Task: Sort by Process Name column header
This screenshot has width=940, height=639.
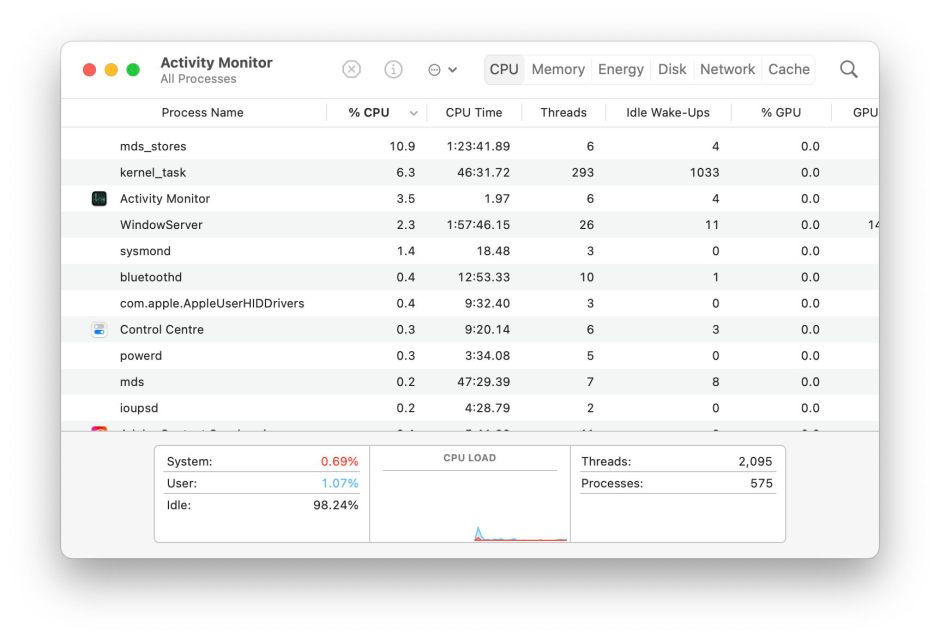Action: pyautogui.click(x=202, y=113)
